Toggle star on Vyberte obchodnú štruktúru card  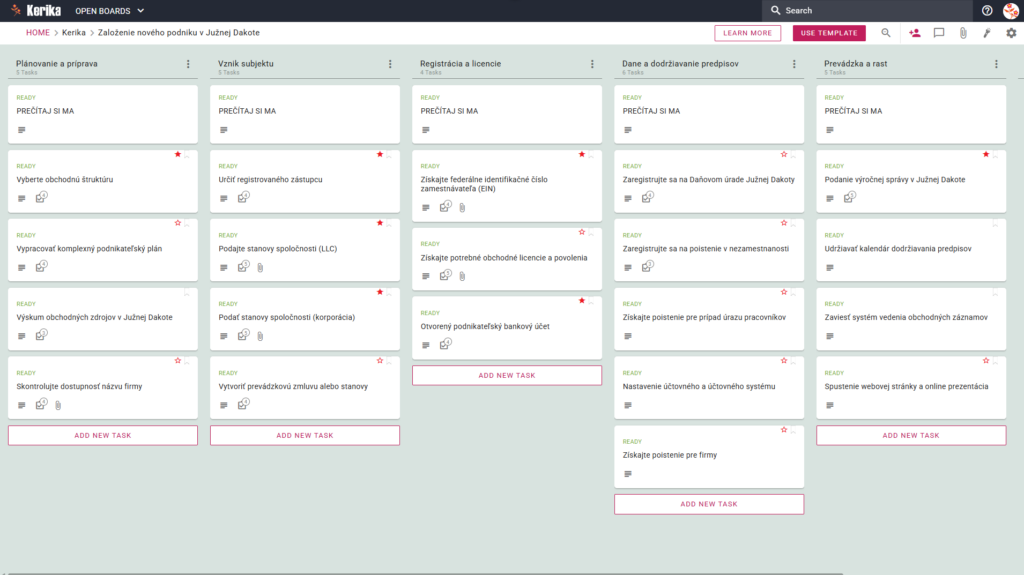[178, 154]
